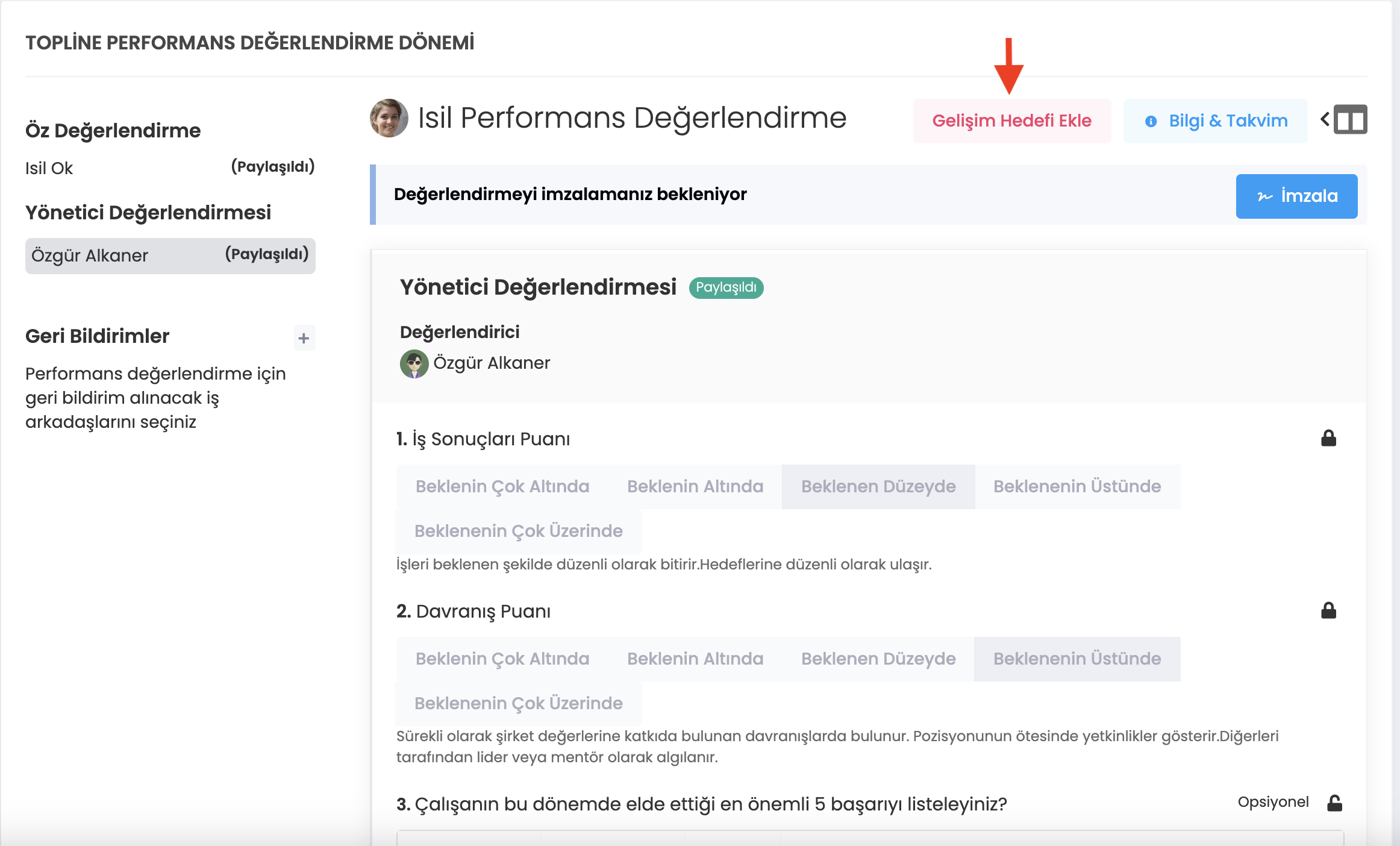The height and width of the screenshot is (846, 1400).
Task: Open the Bilgi & Takvim button
Action: 1215,121
